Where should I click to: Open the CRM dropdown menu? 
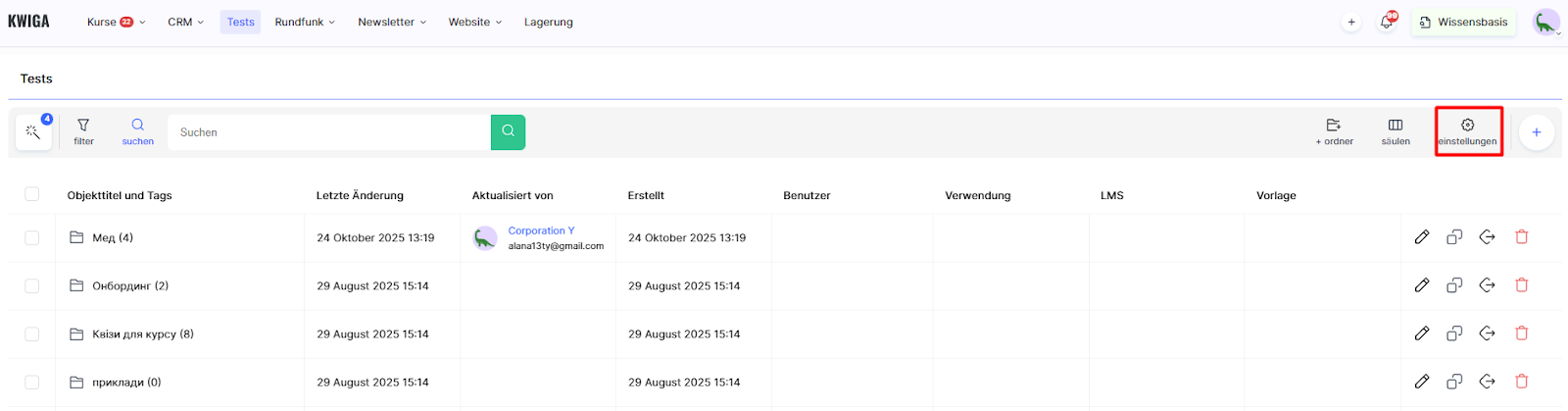click(x=185, y=22)
